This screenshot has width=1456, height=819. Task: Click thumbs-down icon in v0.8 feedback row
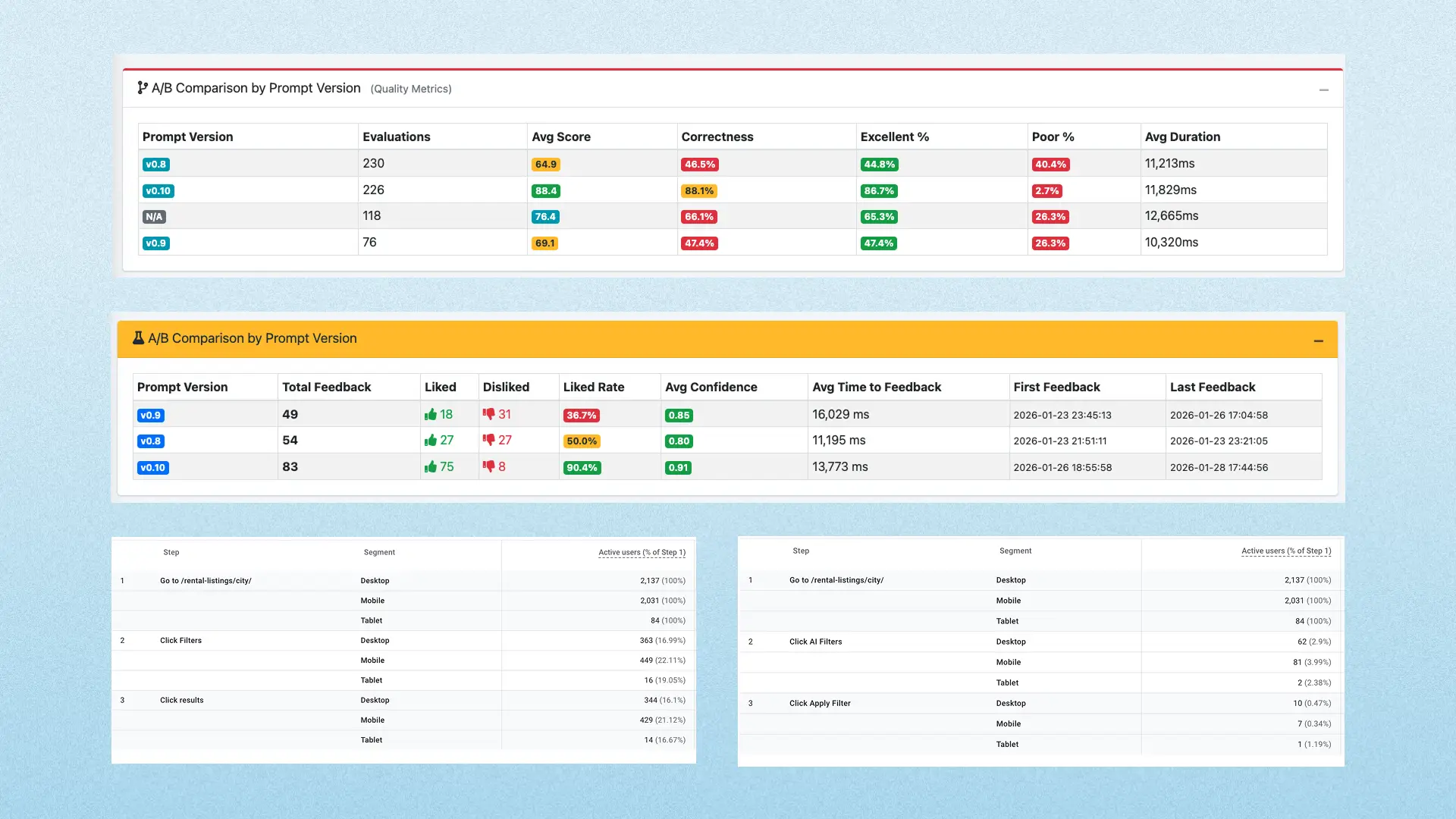click(489, 441)
